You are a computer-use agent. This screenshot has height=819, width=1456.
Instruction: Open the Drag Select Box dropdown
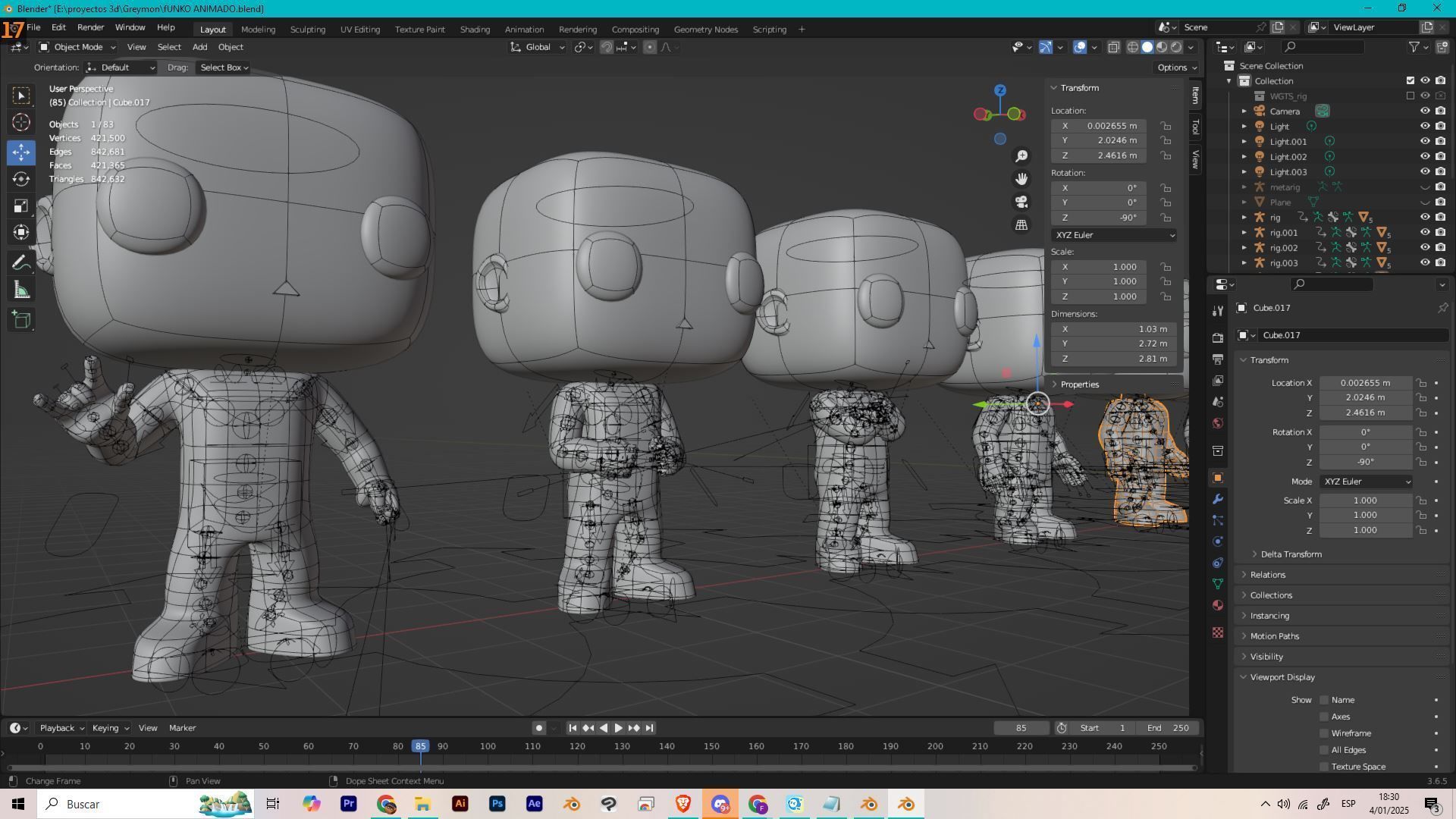224,67
